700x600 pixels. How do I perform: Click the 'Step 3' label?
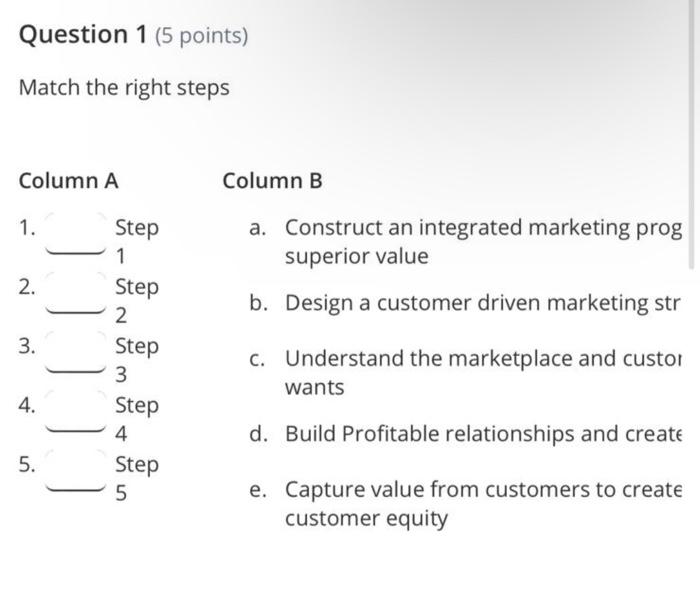(137, 360)
